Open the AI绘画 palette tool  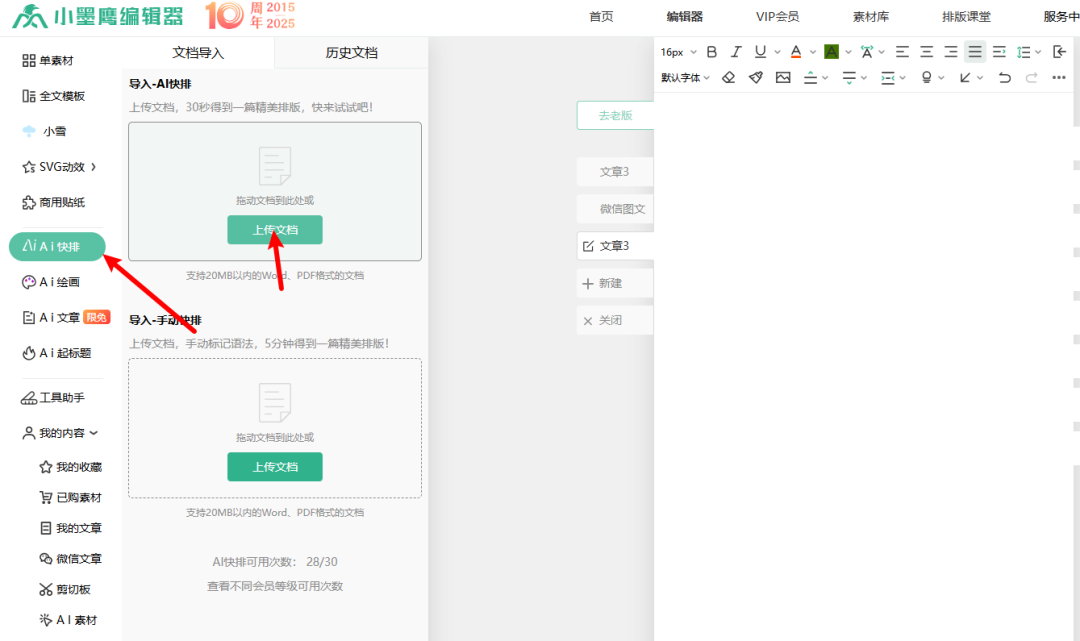(x=58, y=283)
